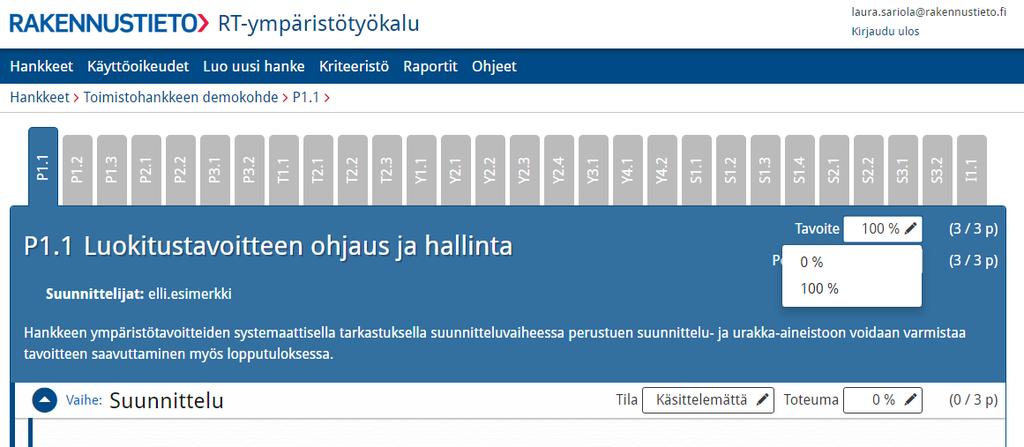Click the pencil icon in the Toteuma field
The image size is (1024, 447).
[x=912, y=400]
